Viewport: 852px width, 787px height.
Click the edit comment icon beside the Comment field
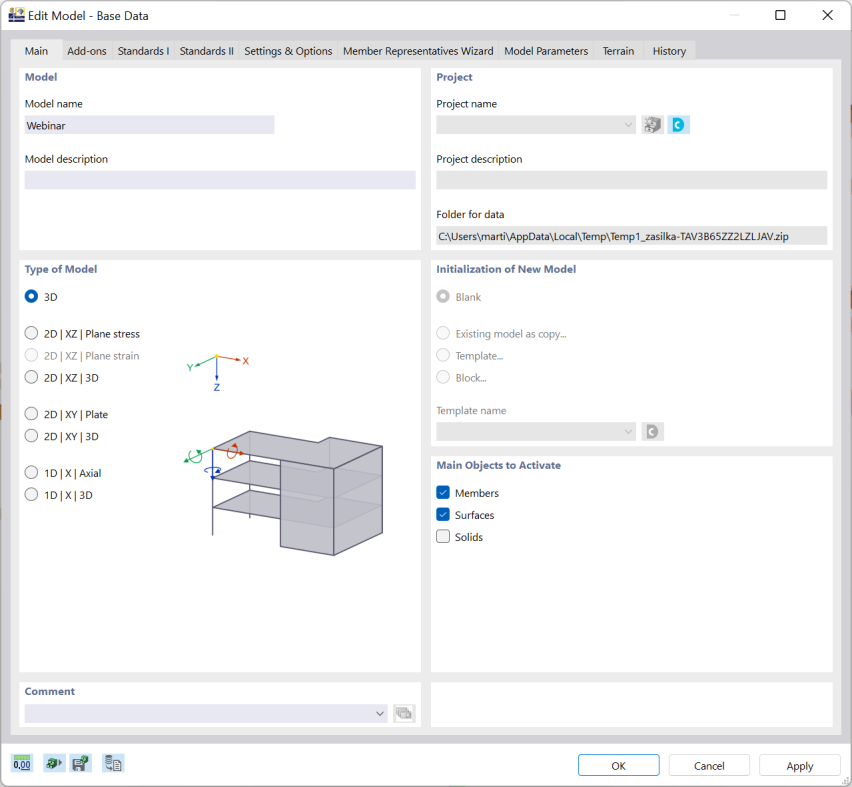404,713
